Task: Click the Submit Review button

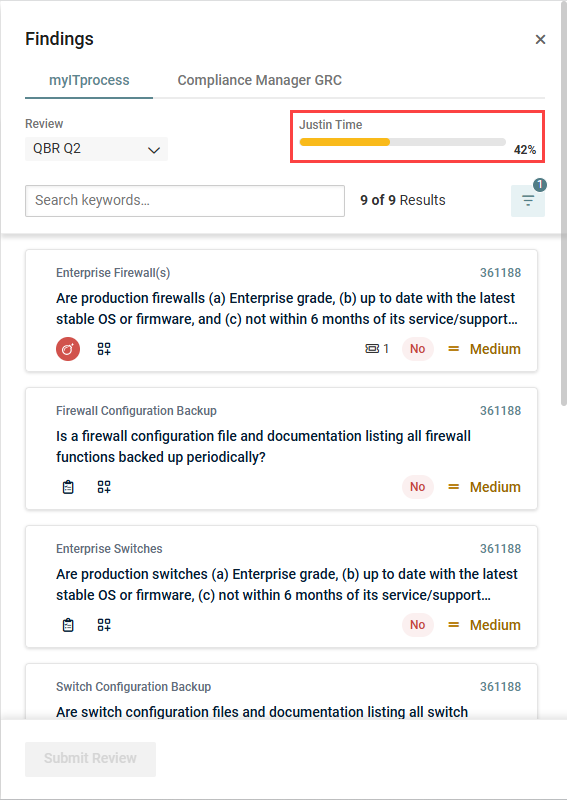Action: tap(90, 759)
